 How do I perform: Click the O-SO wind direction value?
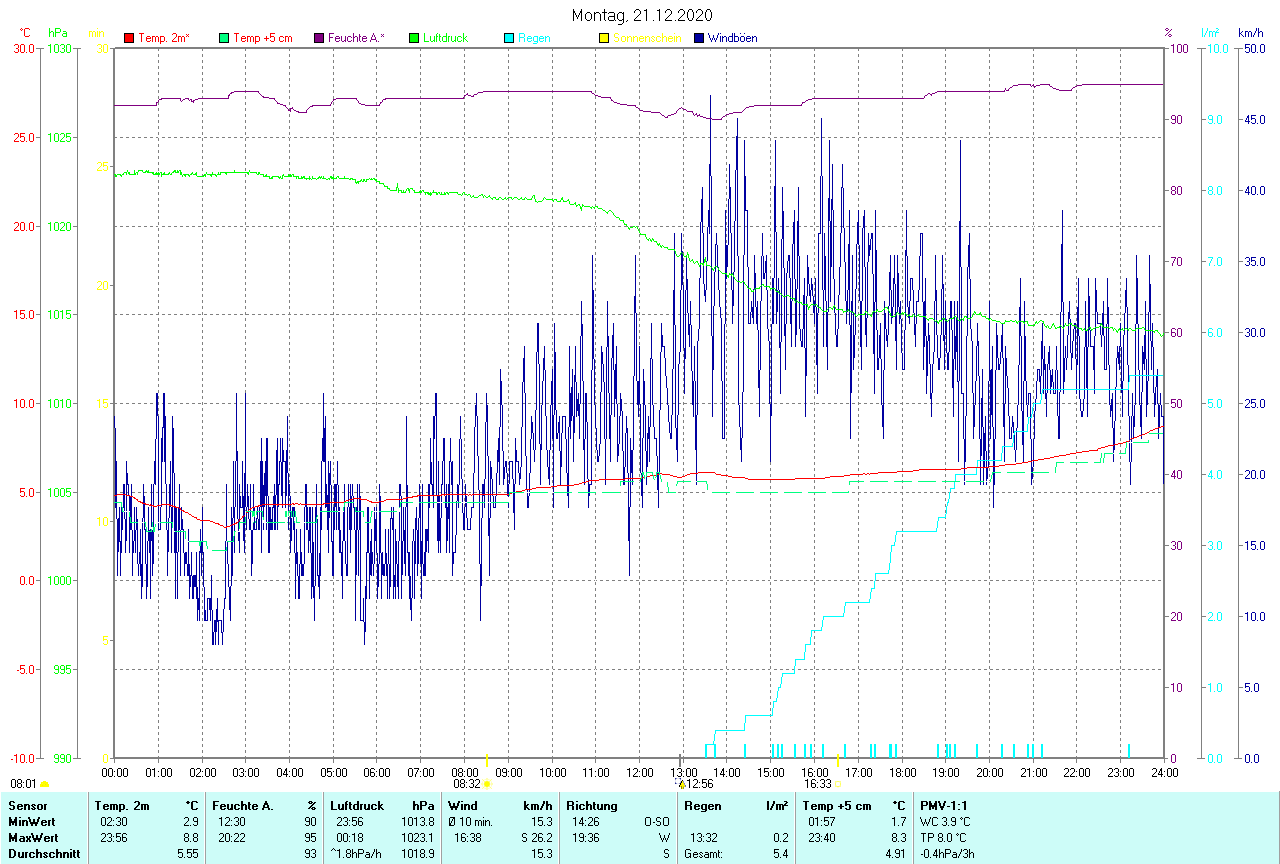coord(655,821)
